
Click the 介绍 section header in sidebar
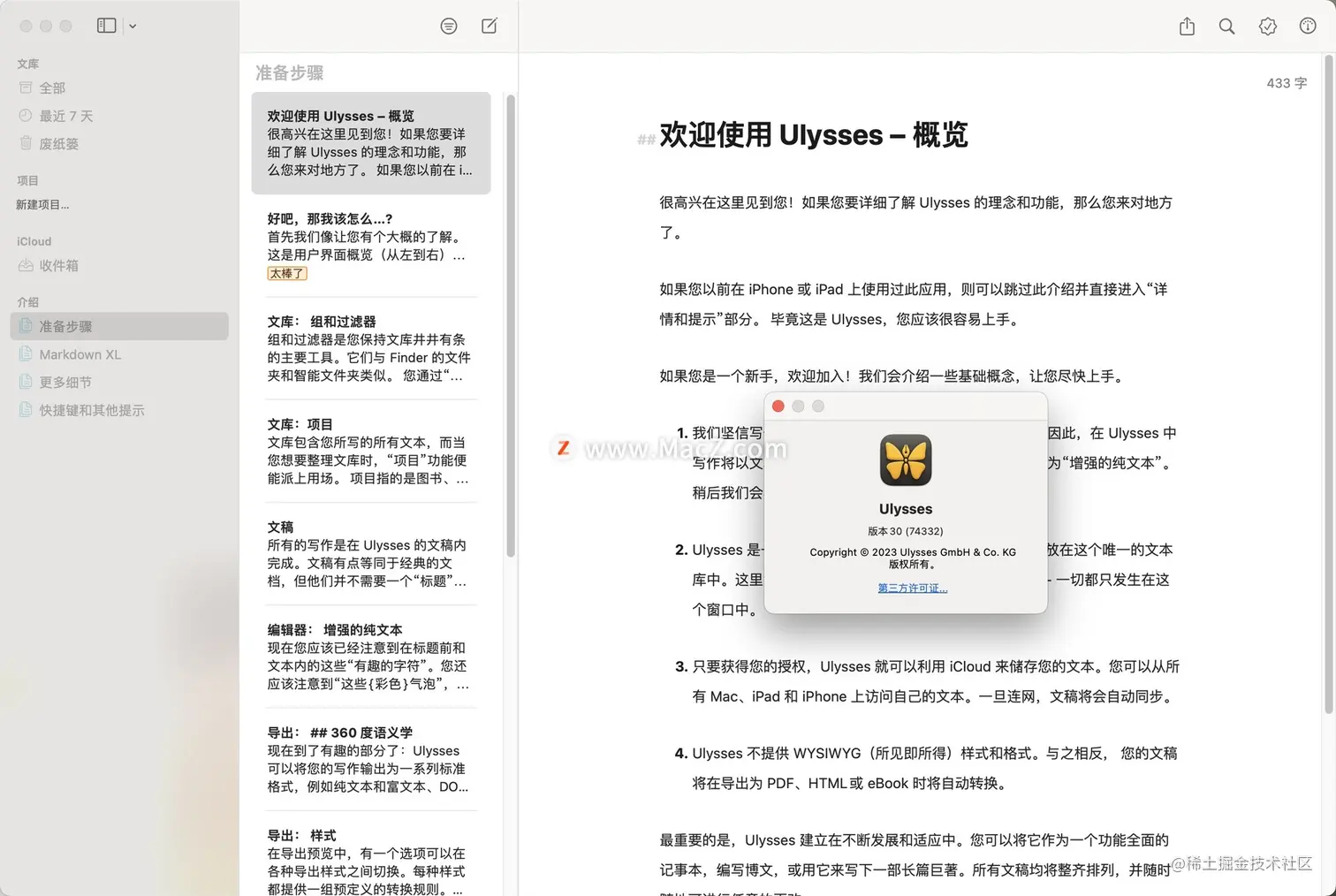[x=28, y=302]
